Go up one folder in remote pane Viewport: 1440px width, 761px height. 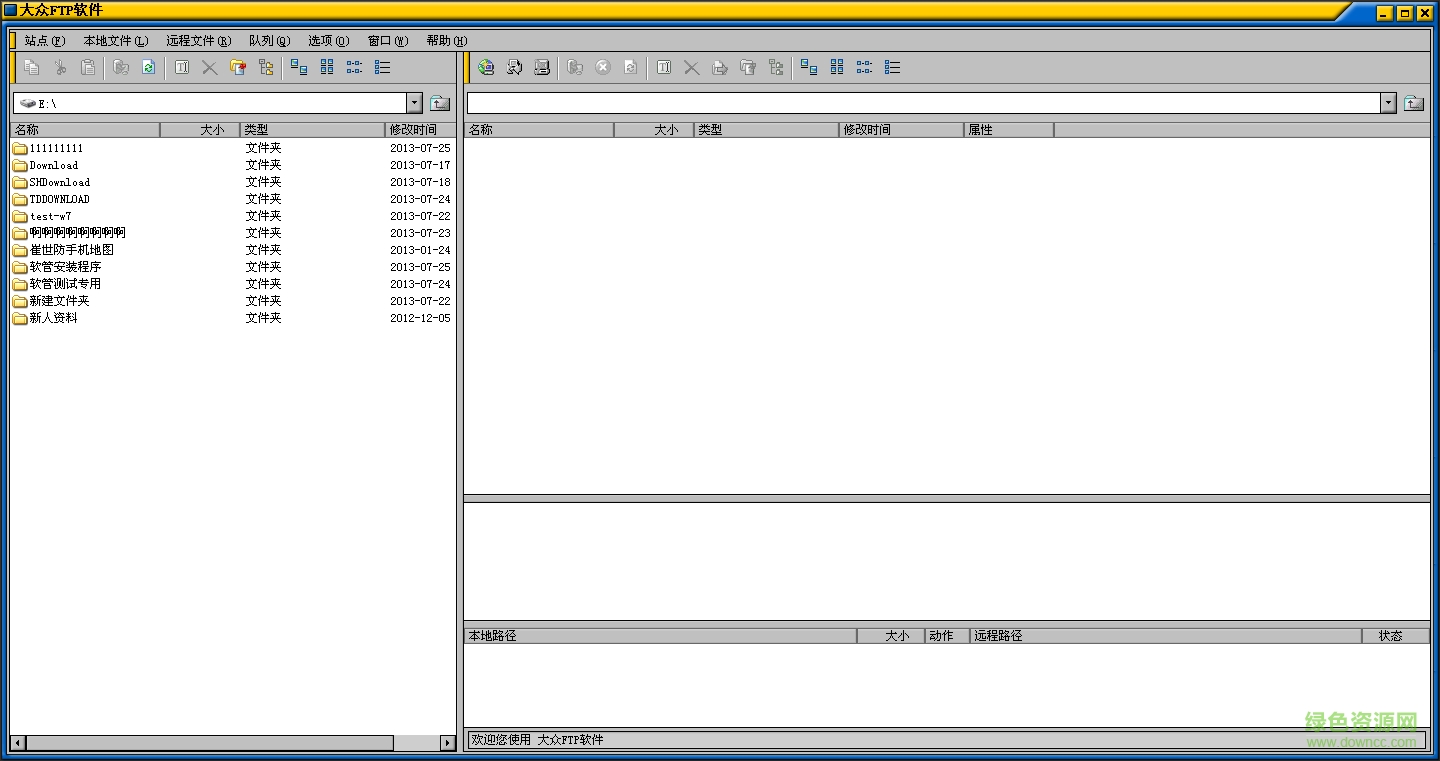[1413, 103]
